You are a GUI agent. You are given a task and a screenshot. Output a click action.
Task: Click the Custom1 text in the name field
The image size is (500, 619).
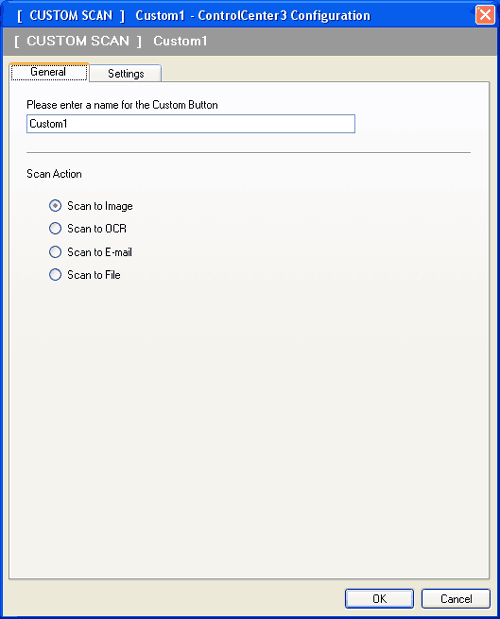coord(48,124)
